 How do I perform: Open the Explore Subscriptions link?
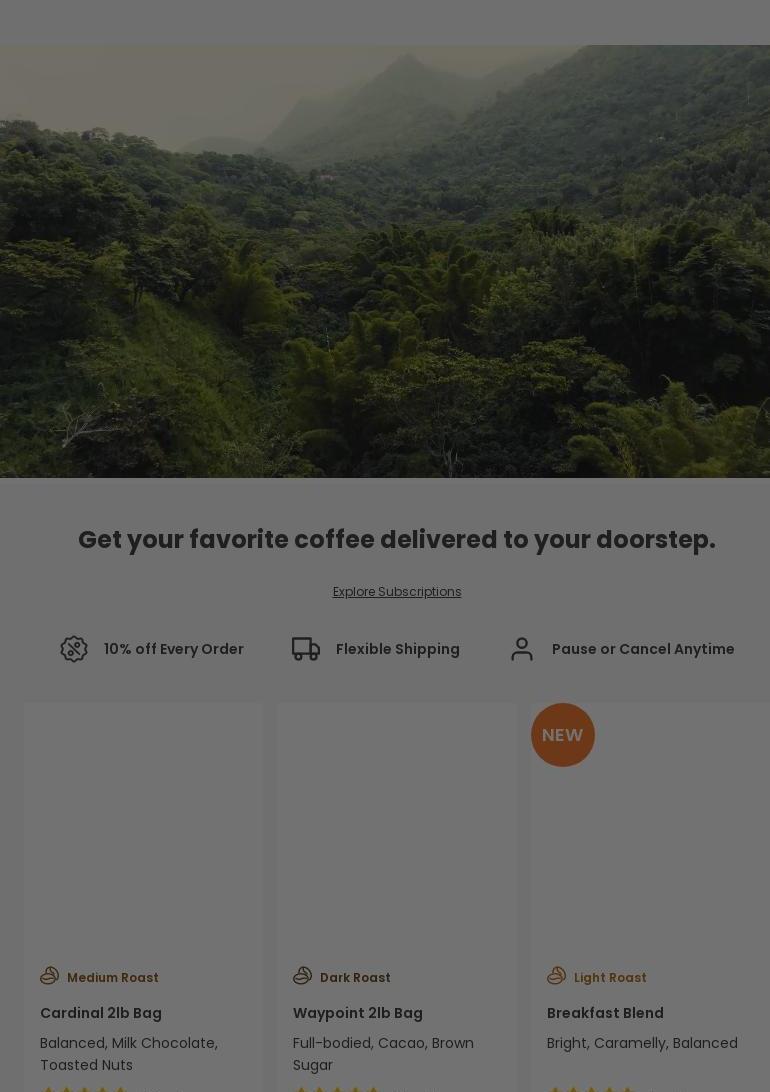[397, 592]
